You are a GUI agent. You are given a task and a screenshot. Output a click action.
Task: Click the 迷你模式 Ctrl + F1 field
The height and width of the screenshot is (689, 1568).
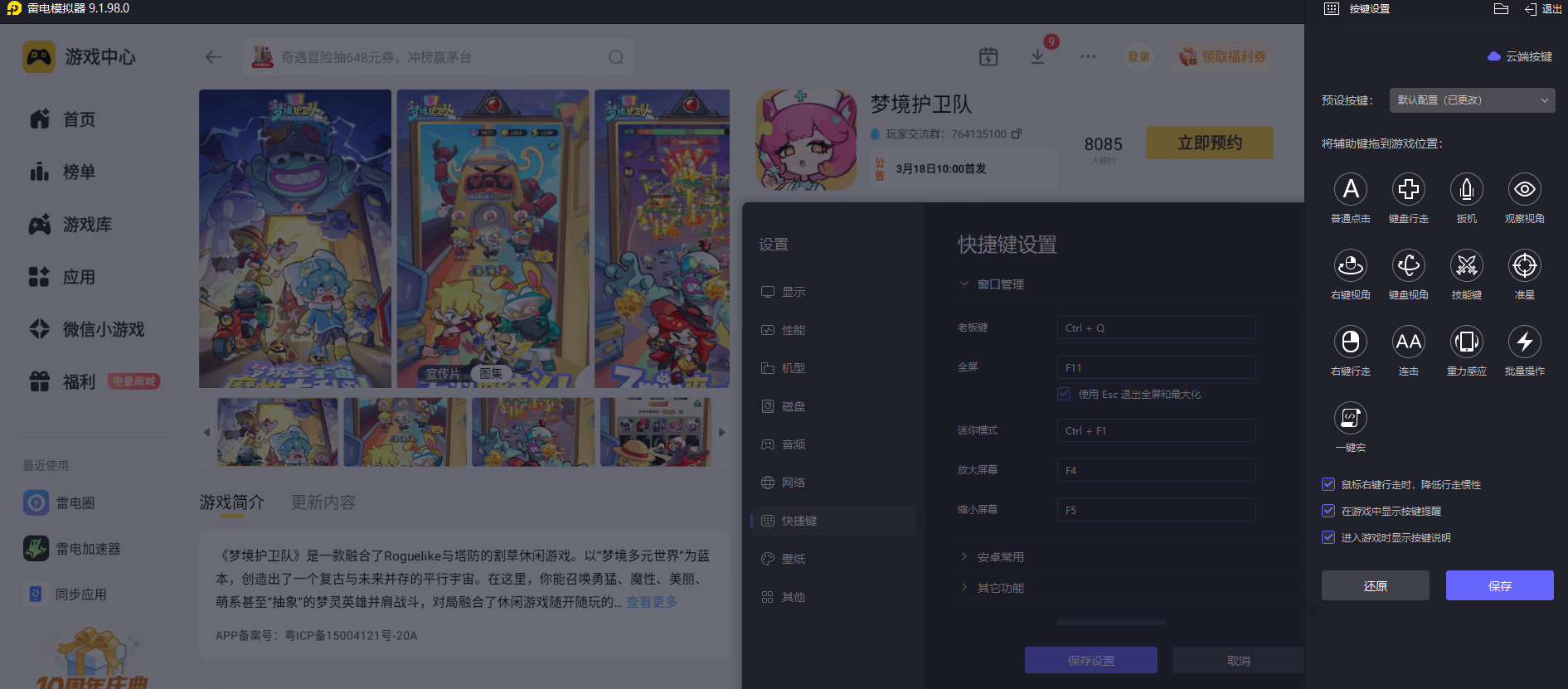[1157, 430]
